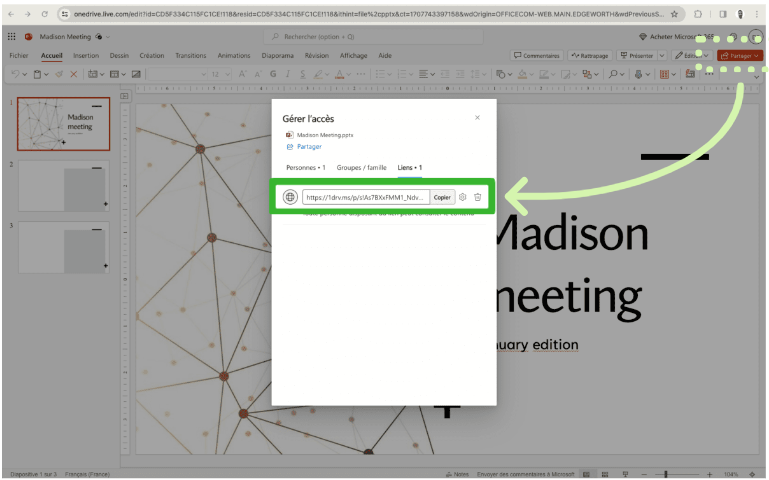Open the Insertion ribbon tab

click(86, 56)
